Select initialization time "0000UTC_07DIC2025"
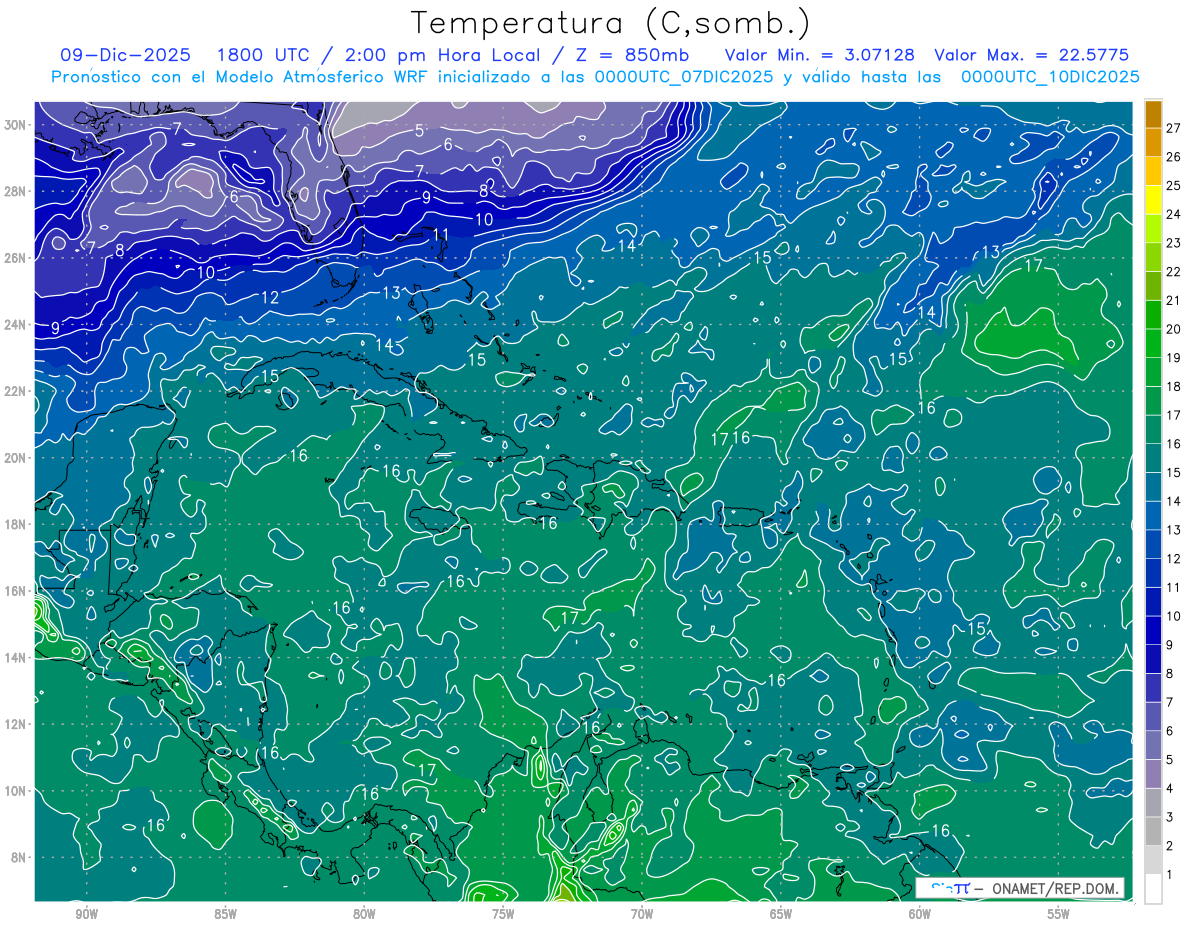 click(685, 77)
